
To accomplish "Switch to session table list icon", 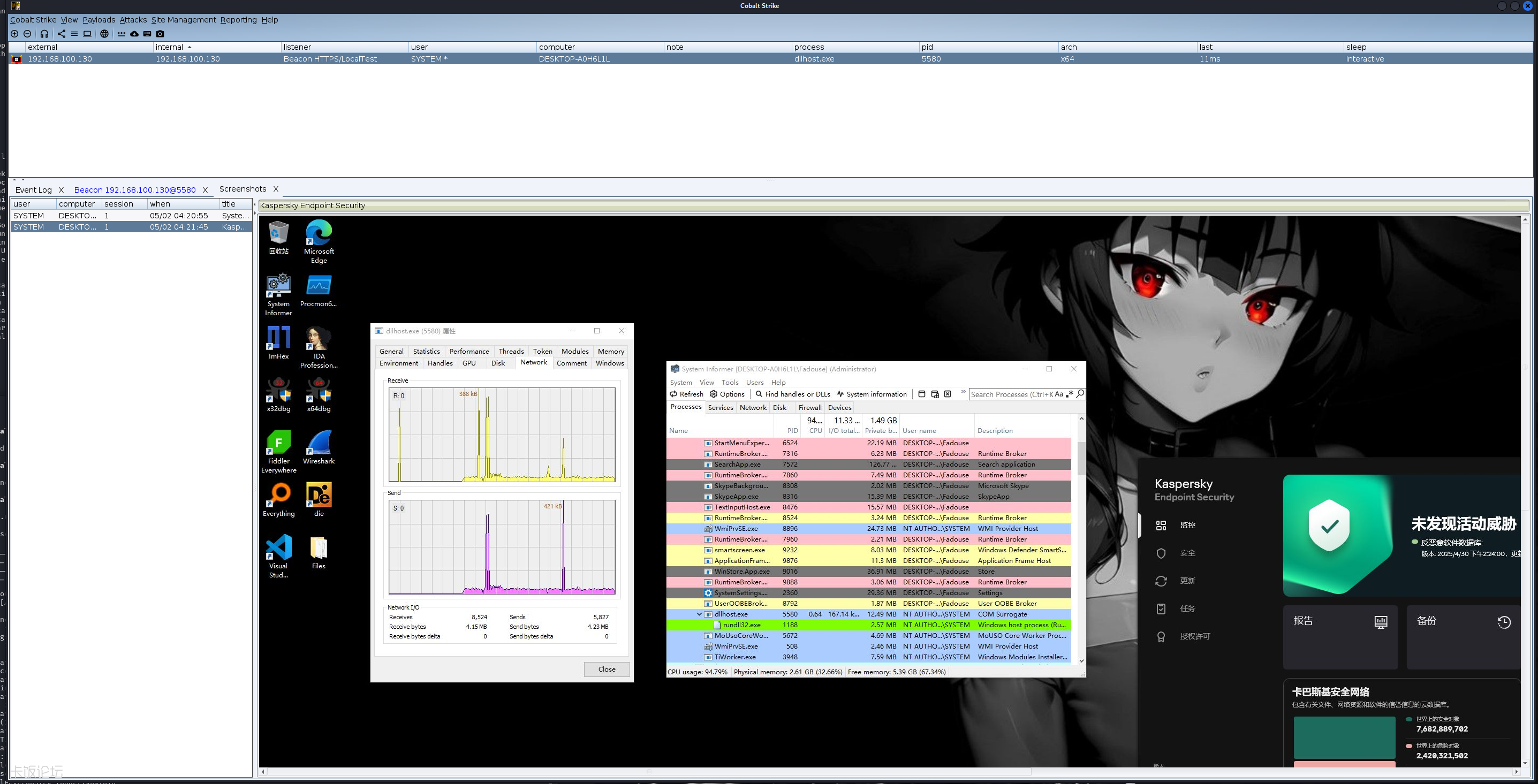I will coord(74,34).
